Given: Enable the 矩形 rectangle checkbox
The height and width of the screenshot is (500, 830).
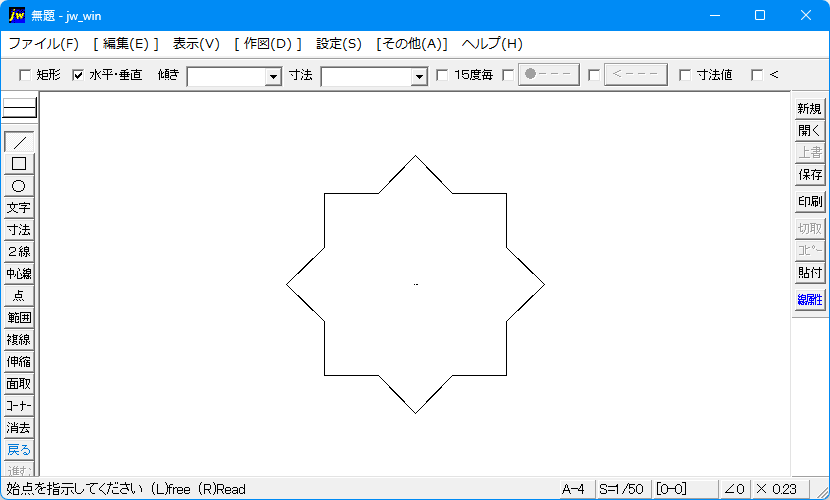Looking at the screenshot, I should (x=24, y=75).
